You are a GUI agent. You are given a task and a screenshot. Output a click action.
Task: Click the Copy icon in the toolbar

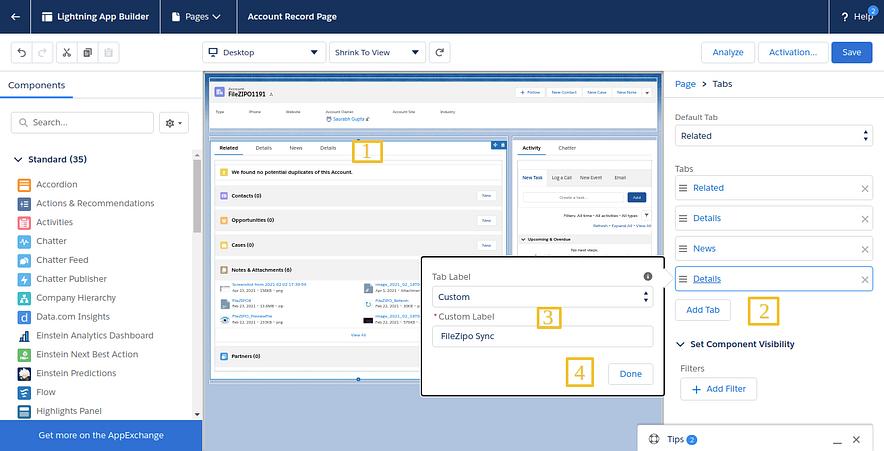(x=87, y=52)
